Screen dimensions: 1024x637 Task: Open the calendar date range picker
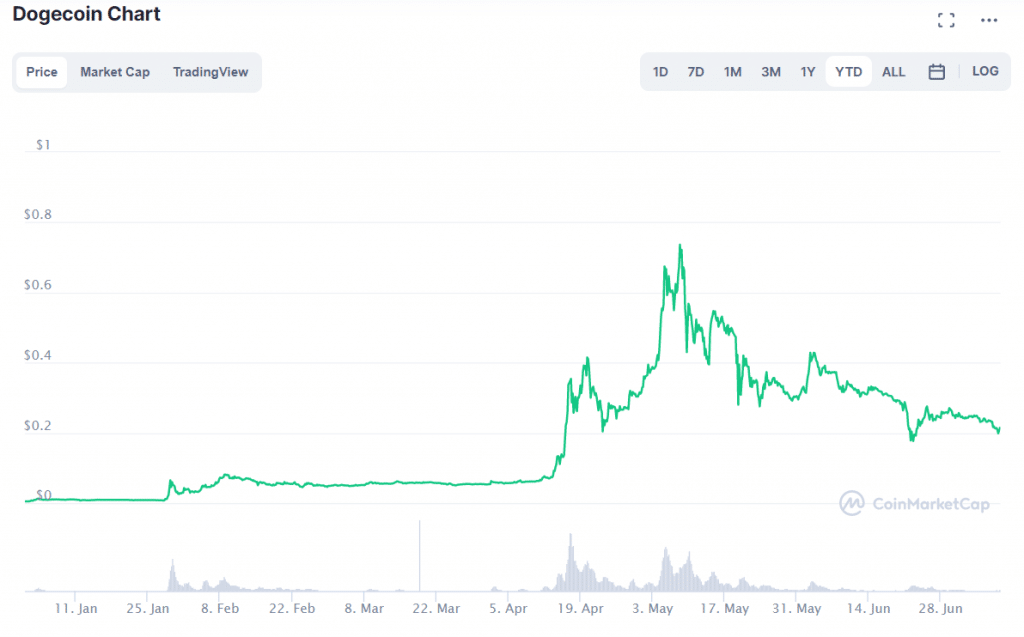(x=937, y=72)
